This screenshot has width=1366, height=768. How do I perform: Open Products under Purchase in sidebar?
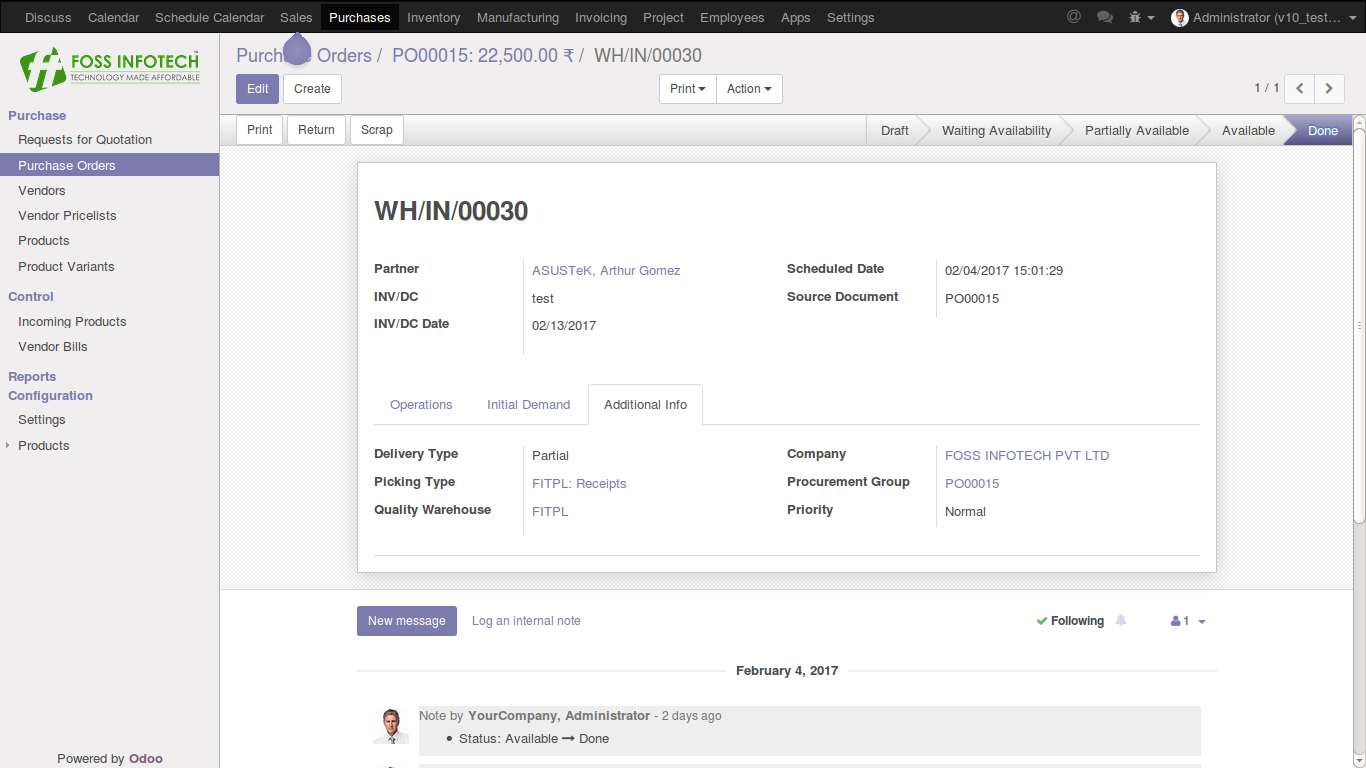[x=44, y=241]
